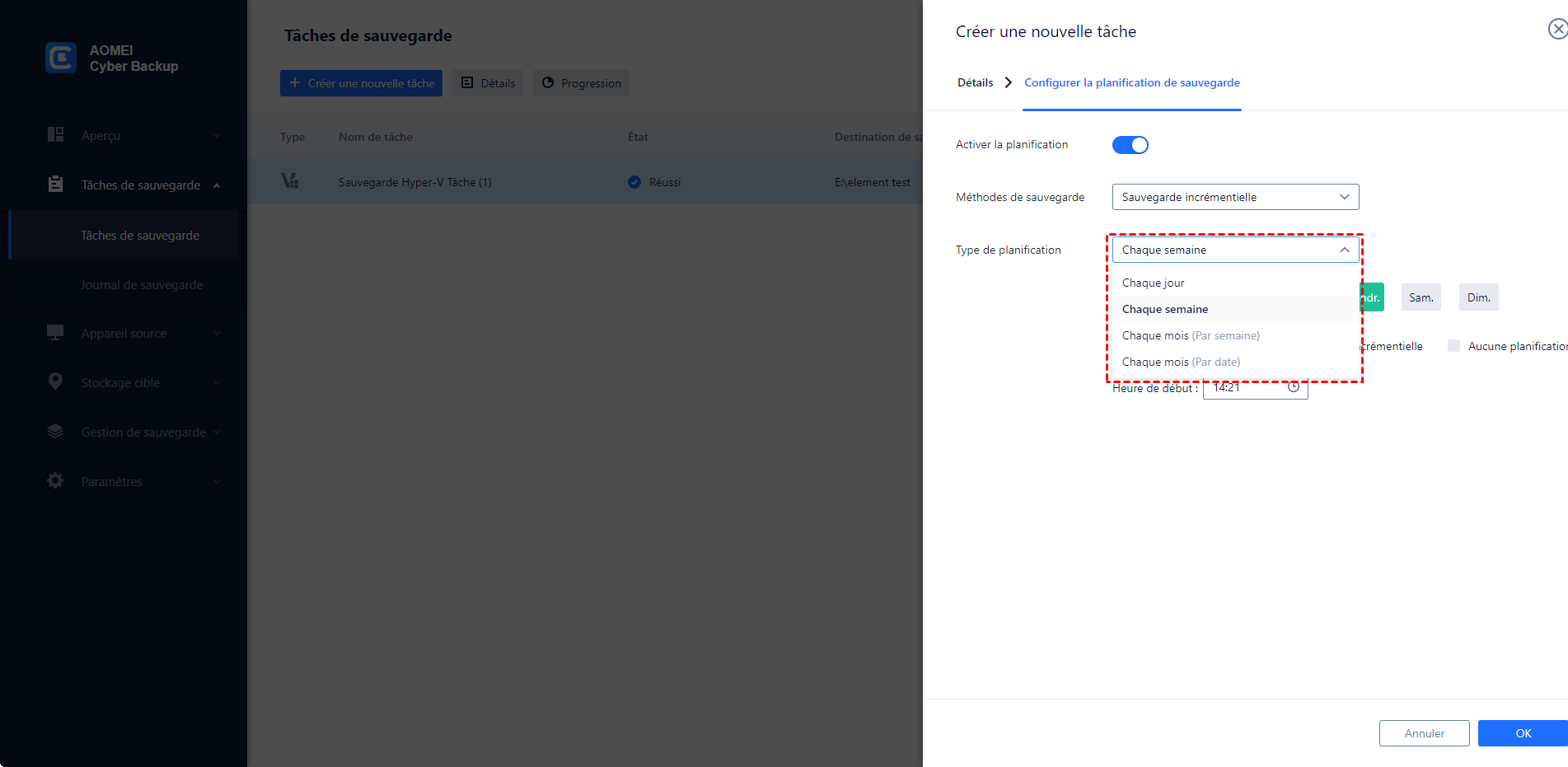1568x767 pixels.
Task: Click the Hyper-V task type icon in row
Action: [x=290, y=180]
